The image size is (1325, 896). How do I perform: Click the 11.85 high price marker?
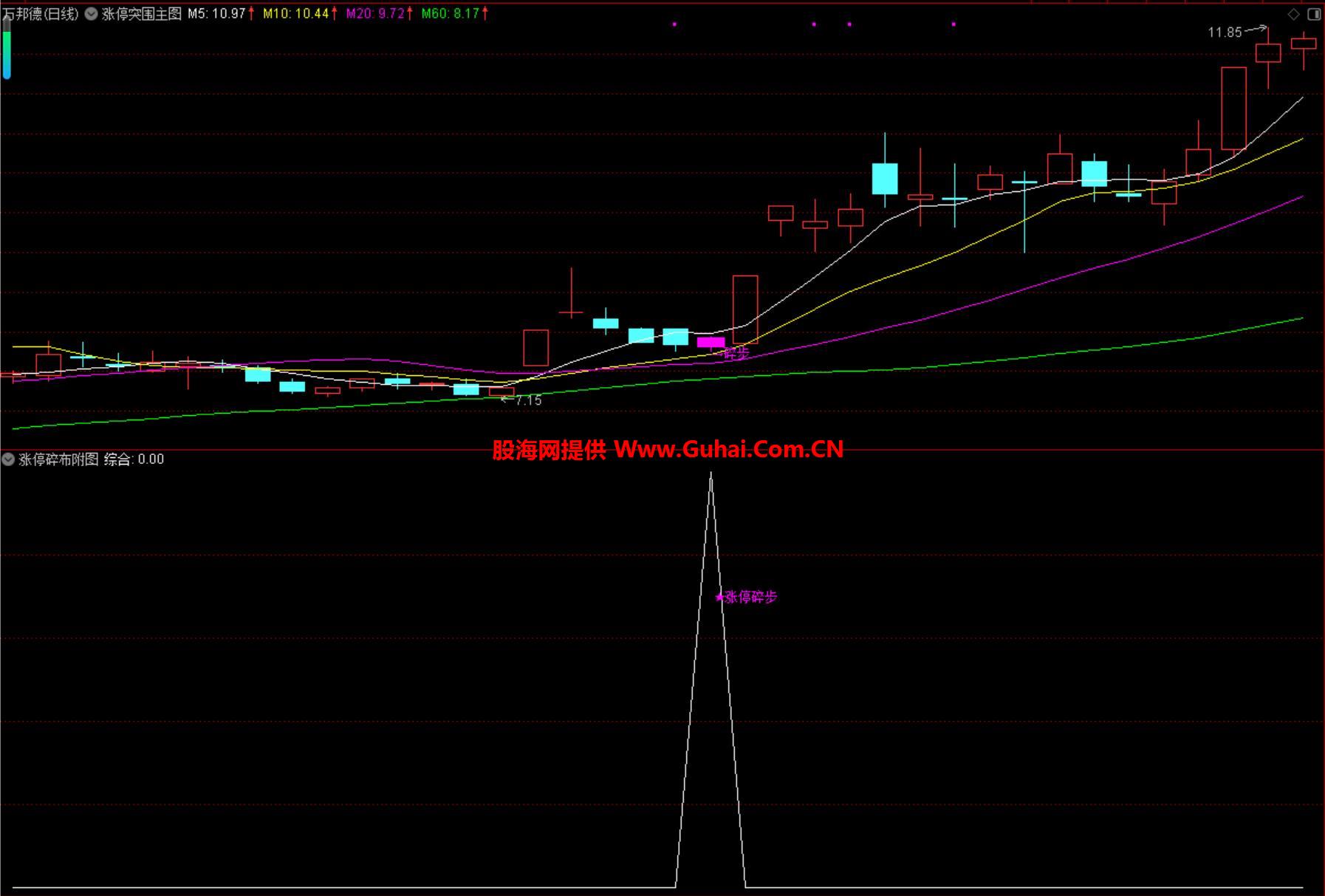coord(1225,33)
